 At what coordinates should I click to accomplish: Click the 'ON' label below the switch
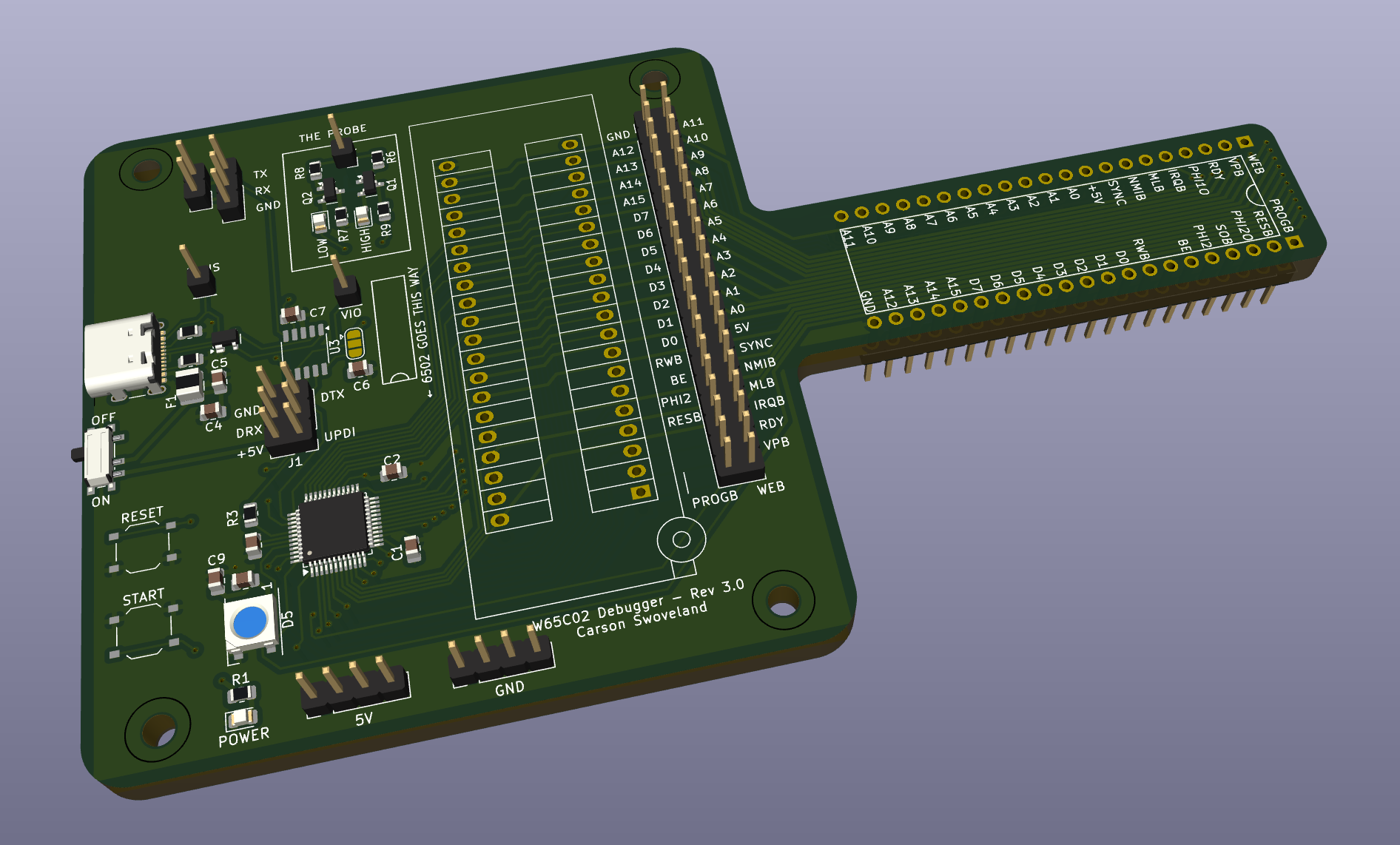pyautogui.click(x=101, y=501)
